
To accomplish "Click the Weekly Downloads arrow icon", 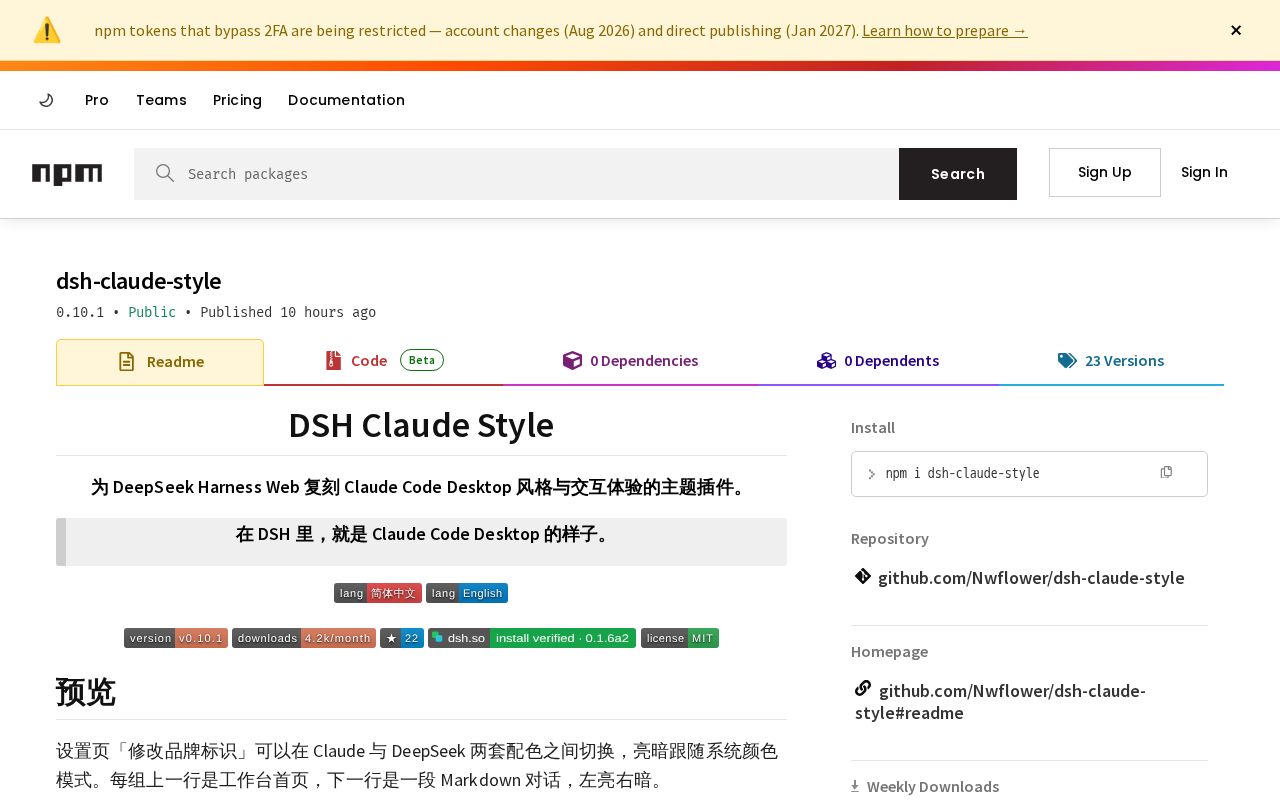I will [855, 786].
